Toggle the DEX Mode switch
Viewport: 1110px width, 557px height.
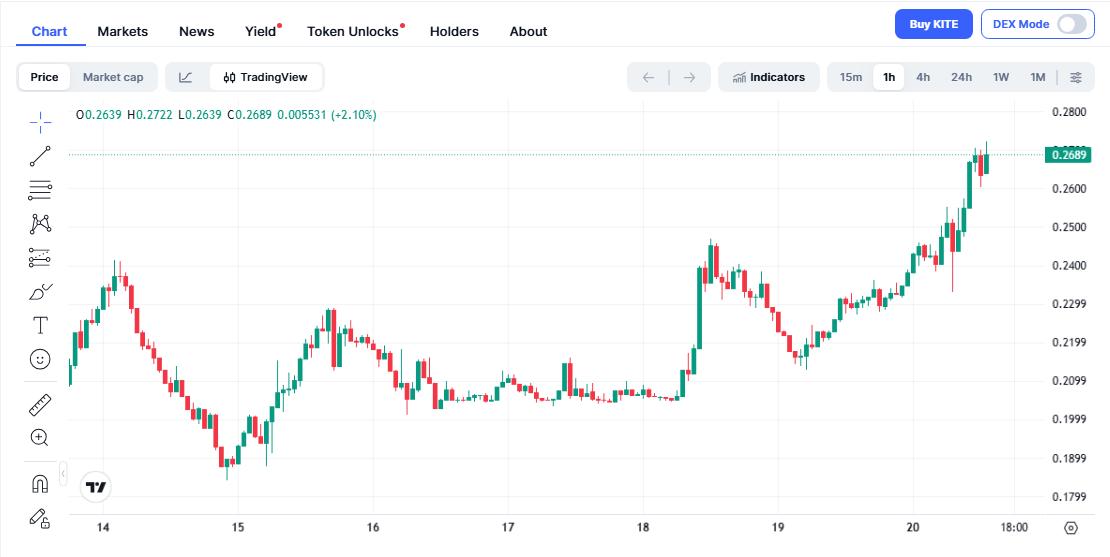[x=1071, y=24]
